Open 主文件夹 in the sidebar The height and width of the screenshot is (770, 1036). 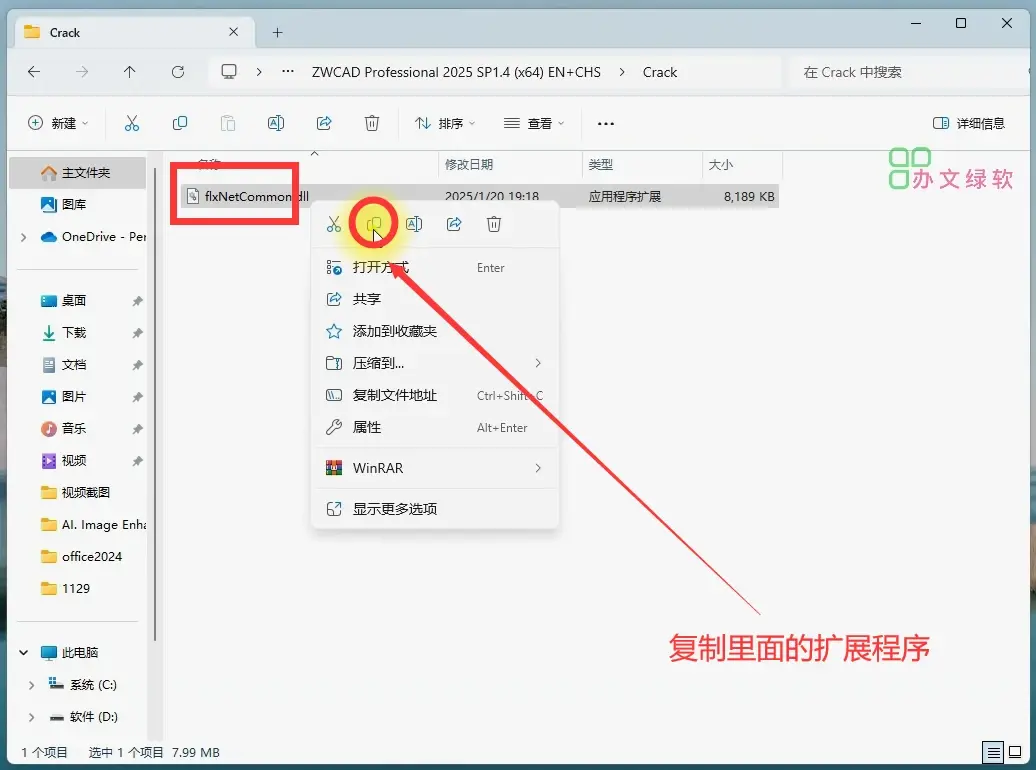pos(78,173)
